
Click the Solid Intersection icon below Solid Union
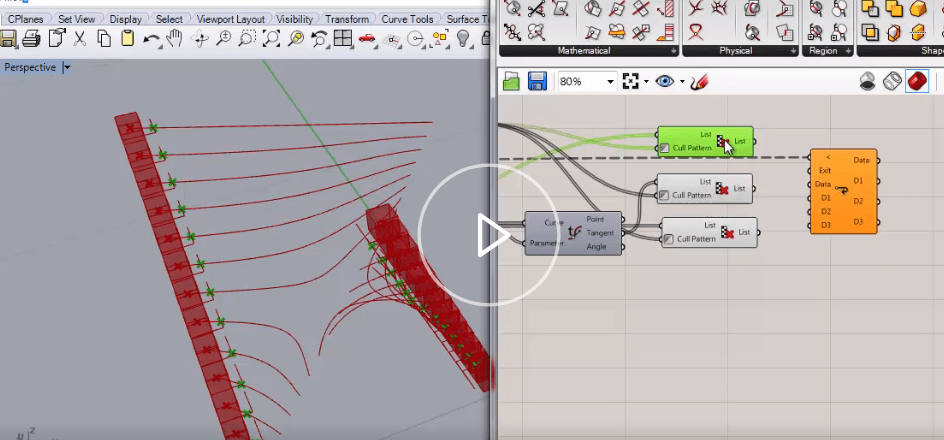(869, 31)
